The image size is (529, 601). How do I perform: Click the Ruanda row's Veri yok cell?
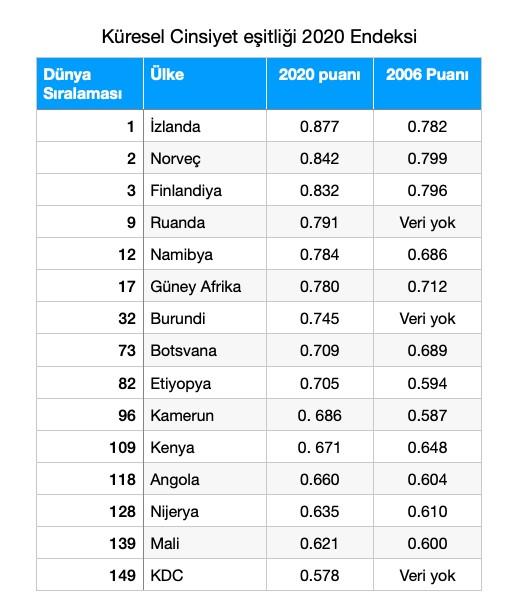(x=427, y=222)
